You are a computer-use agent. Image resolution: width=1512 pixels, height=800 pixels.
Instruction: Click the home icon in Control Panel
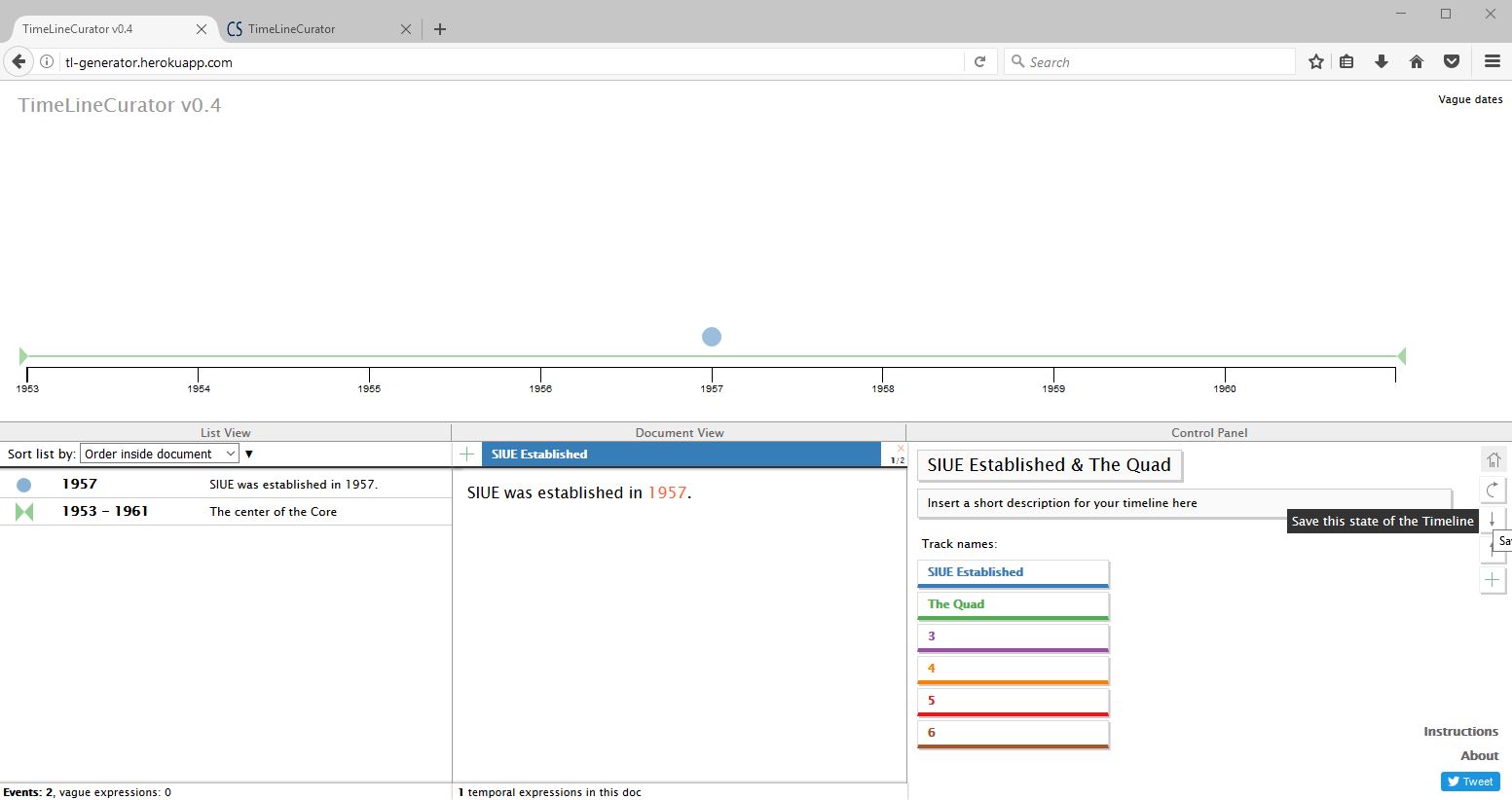pyautogui.click(x=1493, y=459)
